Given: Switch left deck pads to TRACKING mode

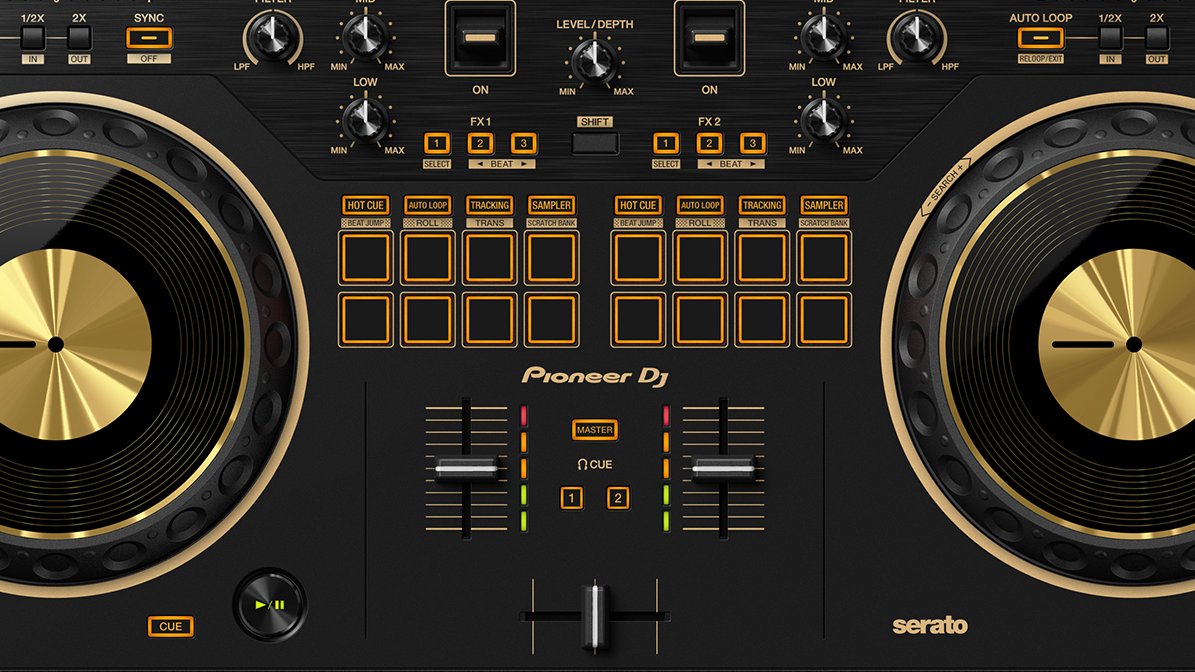Looking at the screenshot, I should click(x=489, y=206).
